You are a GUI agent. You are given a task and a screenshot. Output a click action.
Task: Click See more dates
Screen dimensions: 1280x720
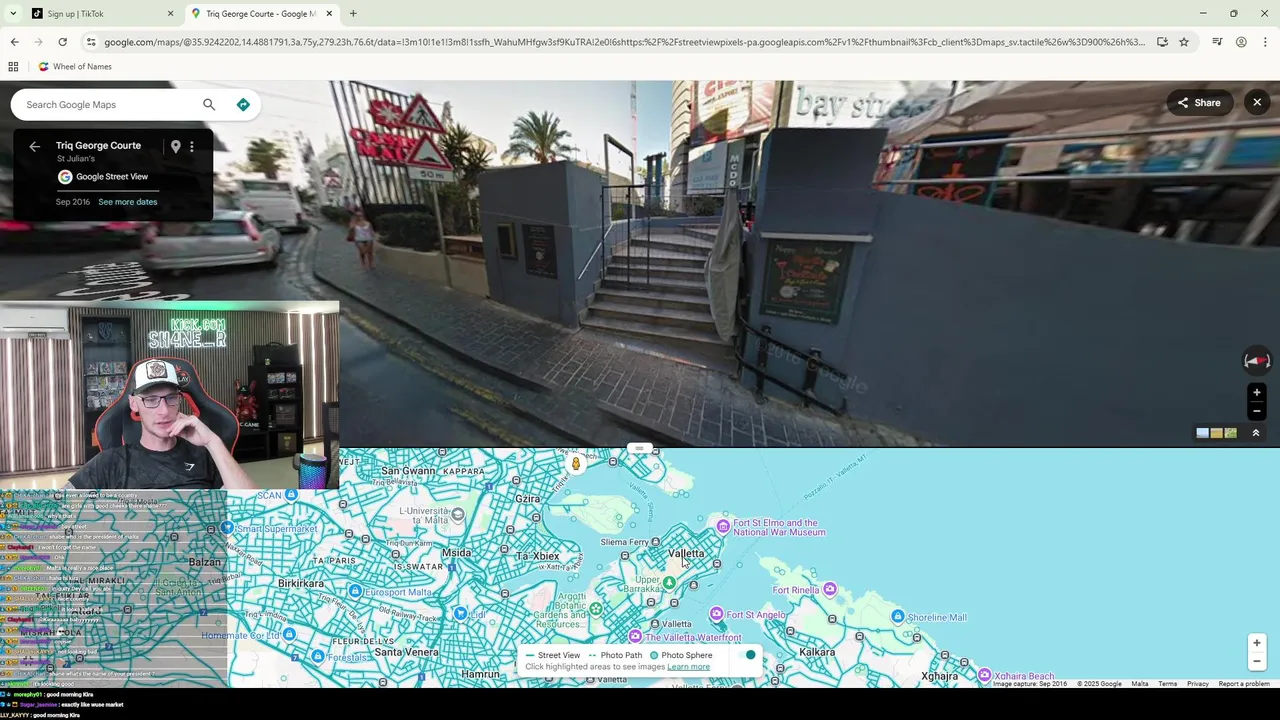coord(127,202)
